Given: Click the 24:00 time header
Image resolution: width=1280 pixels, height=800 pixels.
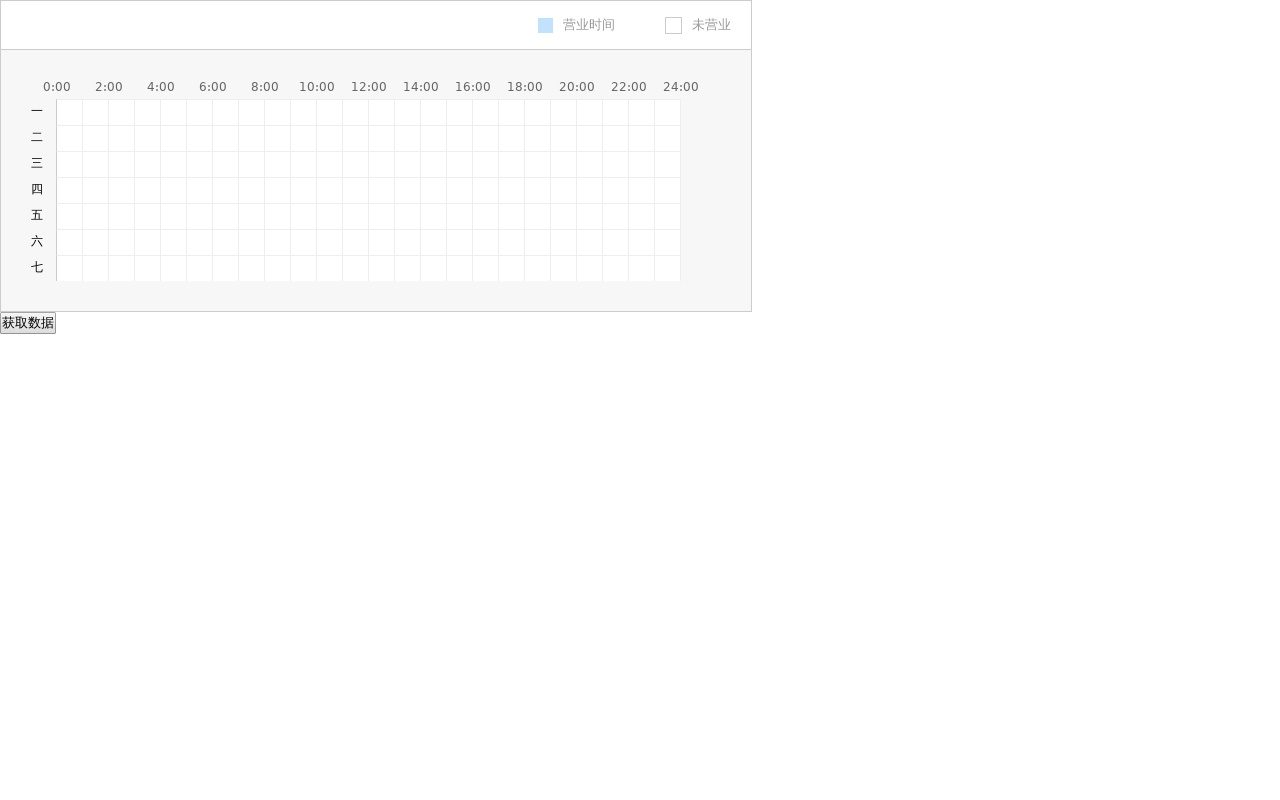Looking at the screenshot, I should pyautogui.click(x=681, y=87).
